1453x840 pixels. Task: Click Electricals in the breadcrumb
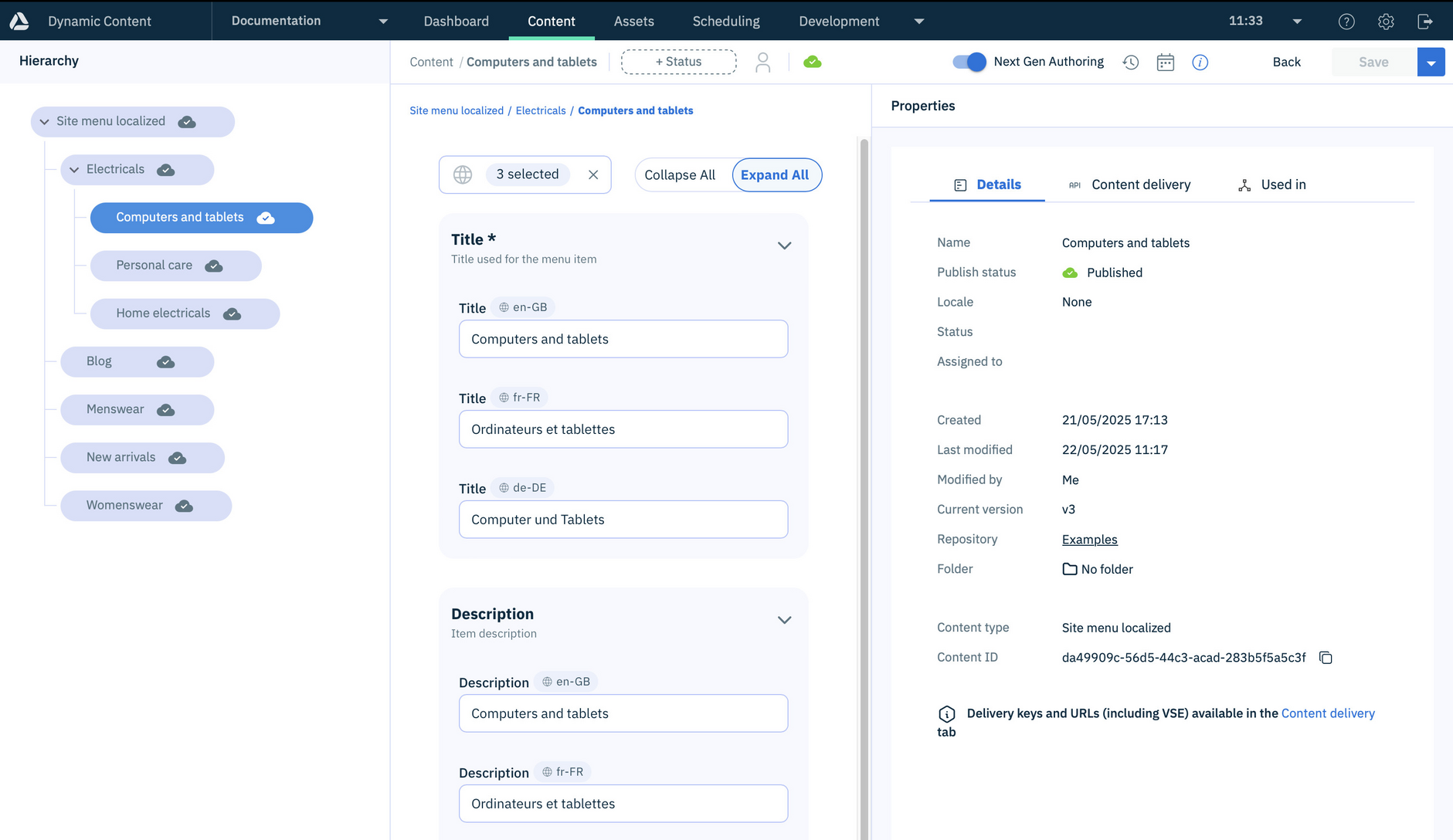[x=541, y=110]
